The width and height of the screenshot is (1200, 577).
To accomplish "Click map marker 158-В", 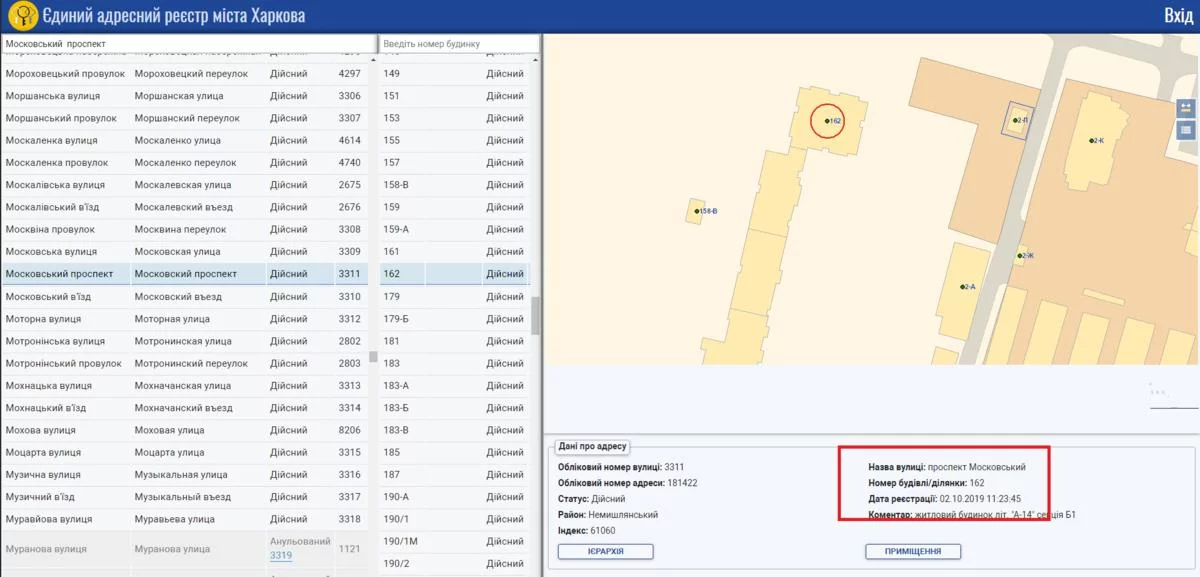I will (x=697, y=211).
